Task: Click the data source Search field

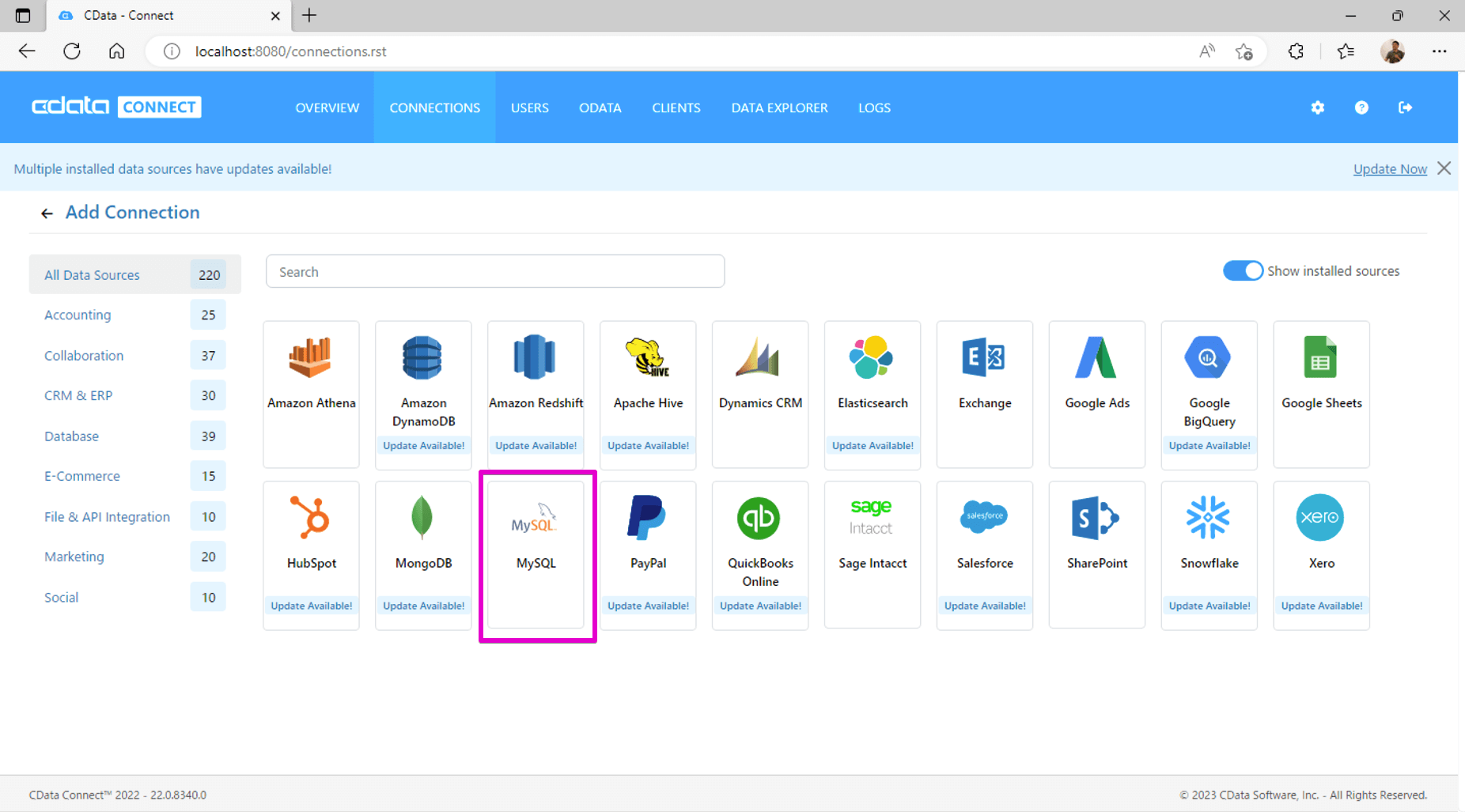Action: pos(495,271)
